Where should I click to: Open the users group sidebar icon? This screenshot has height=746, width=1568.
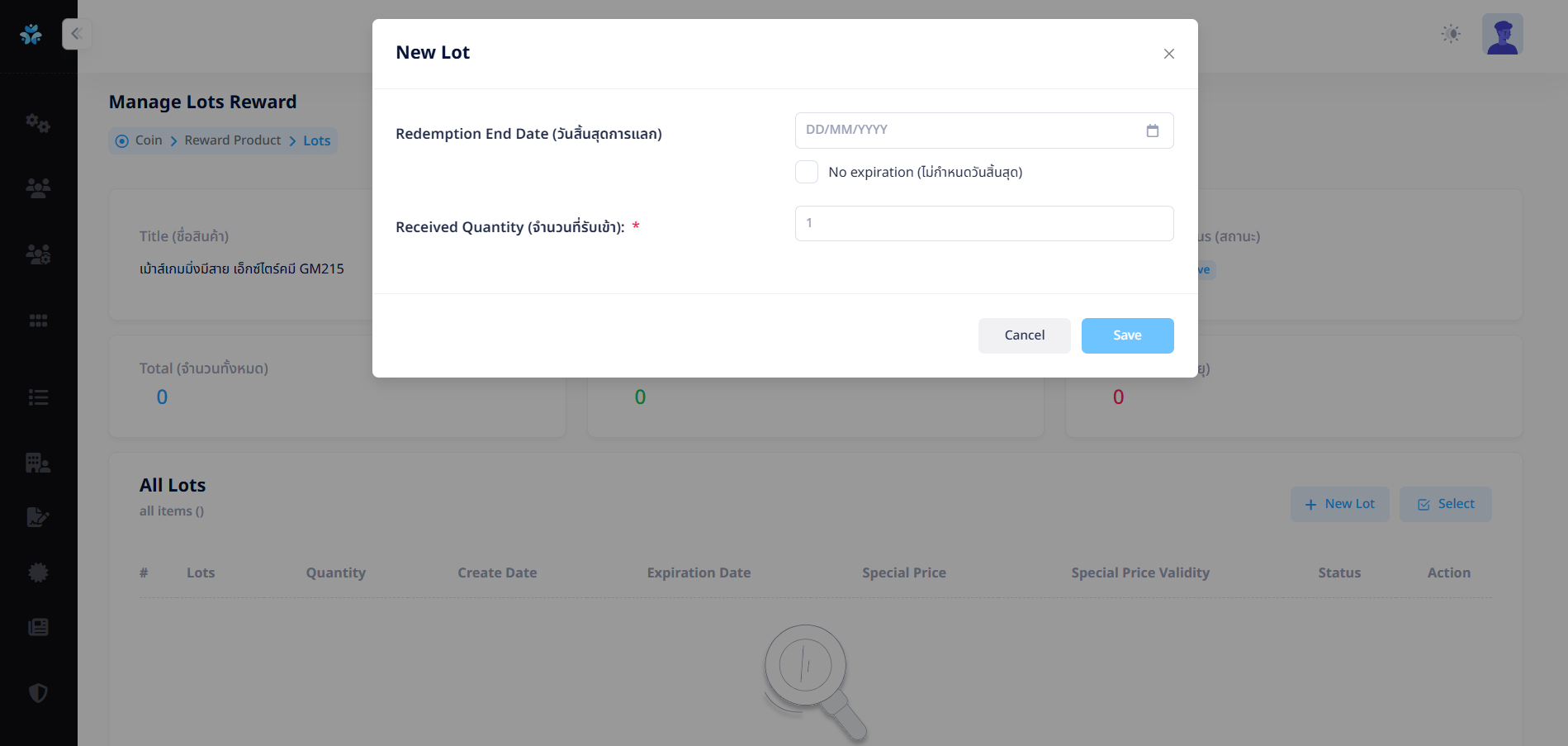pos(38,188)
